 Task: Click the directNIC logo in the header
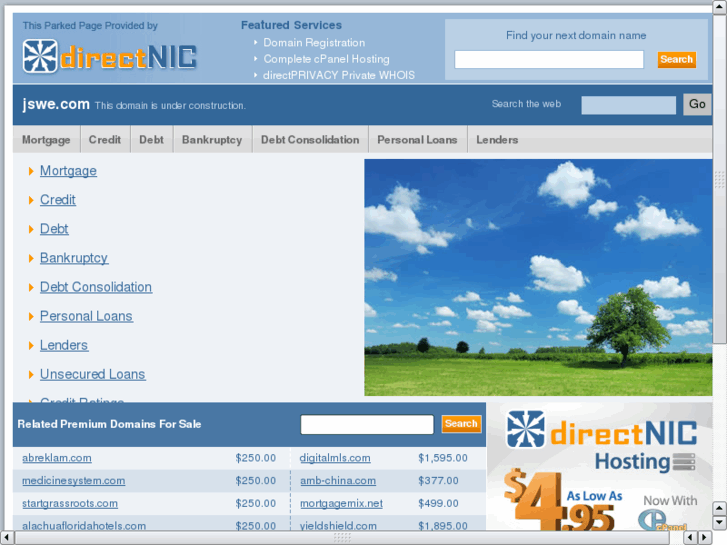[110, 57]
